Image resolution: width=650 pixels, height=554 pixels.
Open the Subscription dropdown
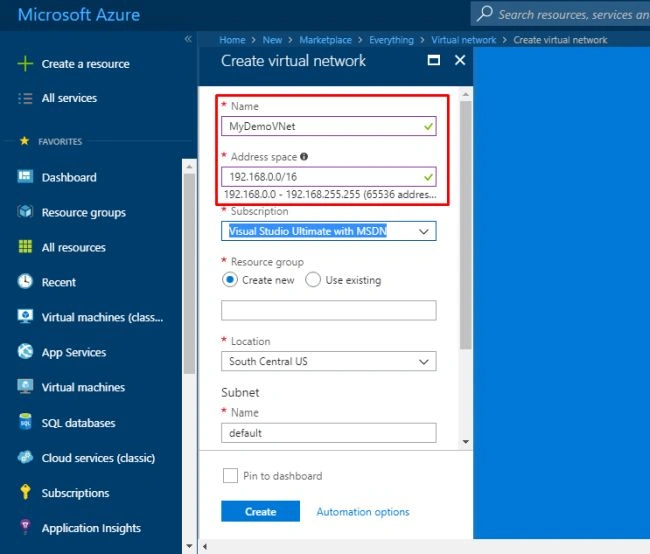point(328,231)
